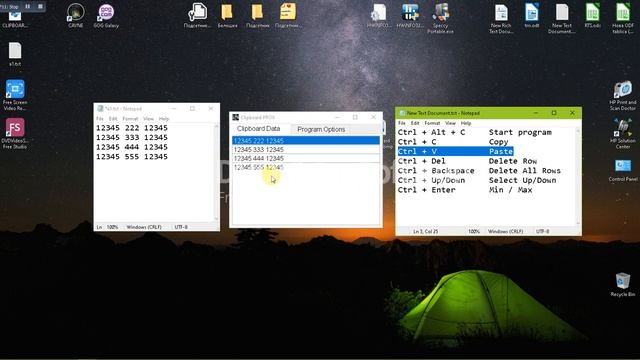Select the tm.odt desktop file
The image size is (640, 360).
coord(531,16)
